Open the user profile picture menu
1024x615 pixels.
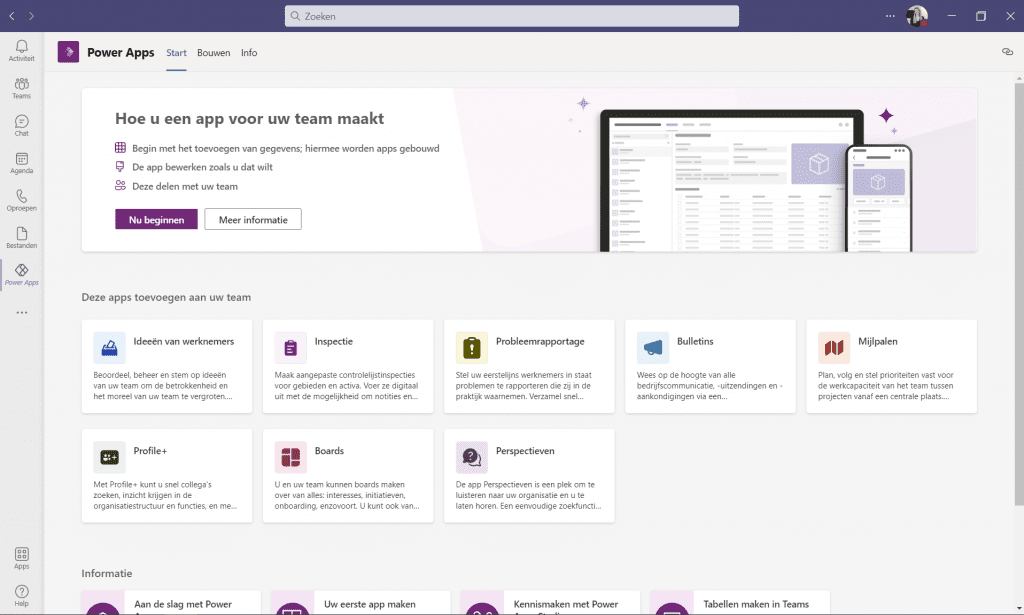point(916,16)
